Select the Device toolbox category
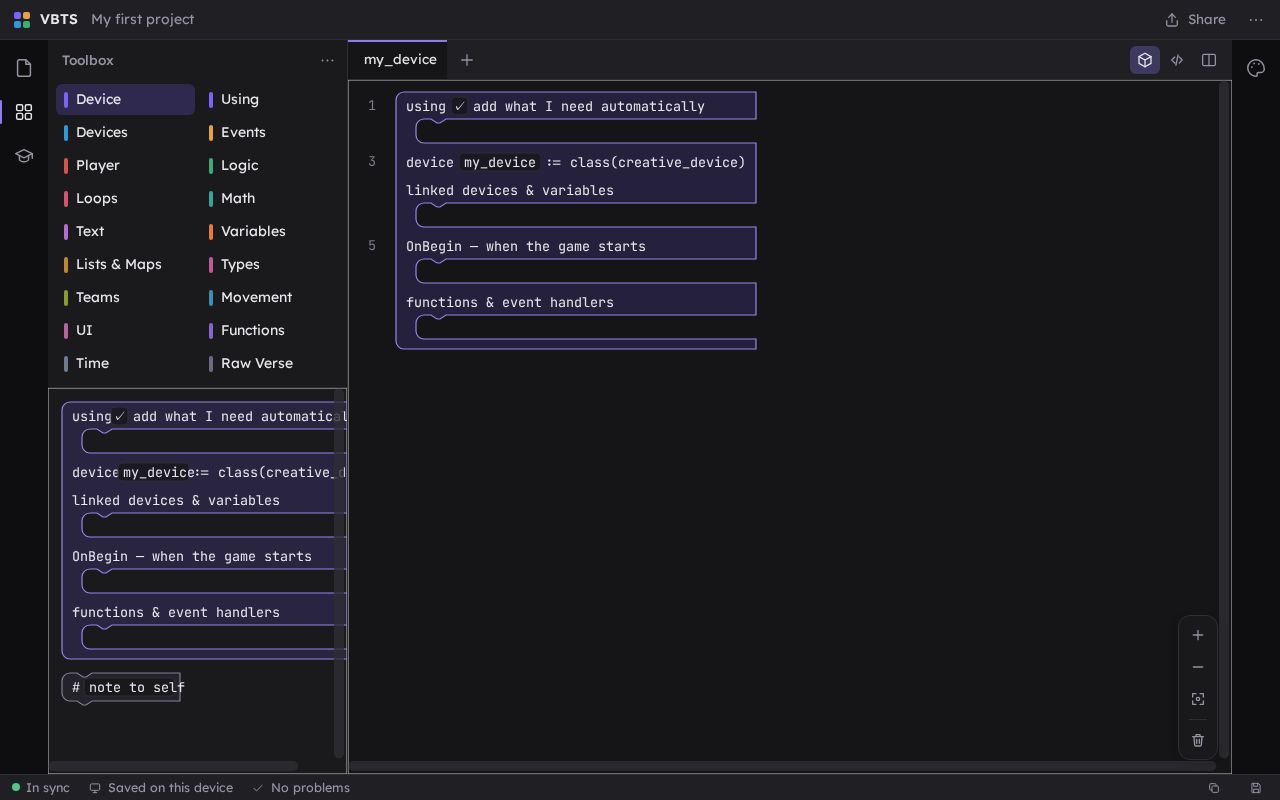Screen dimensions: 1280x800 (x=125, y=99)
